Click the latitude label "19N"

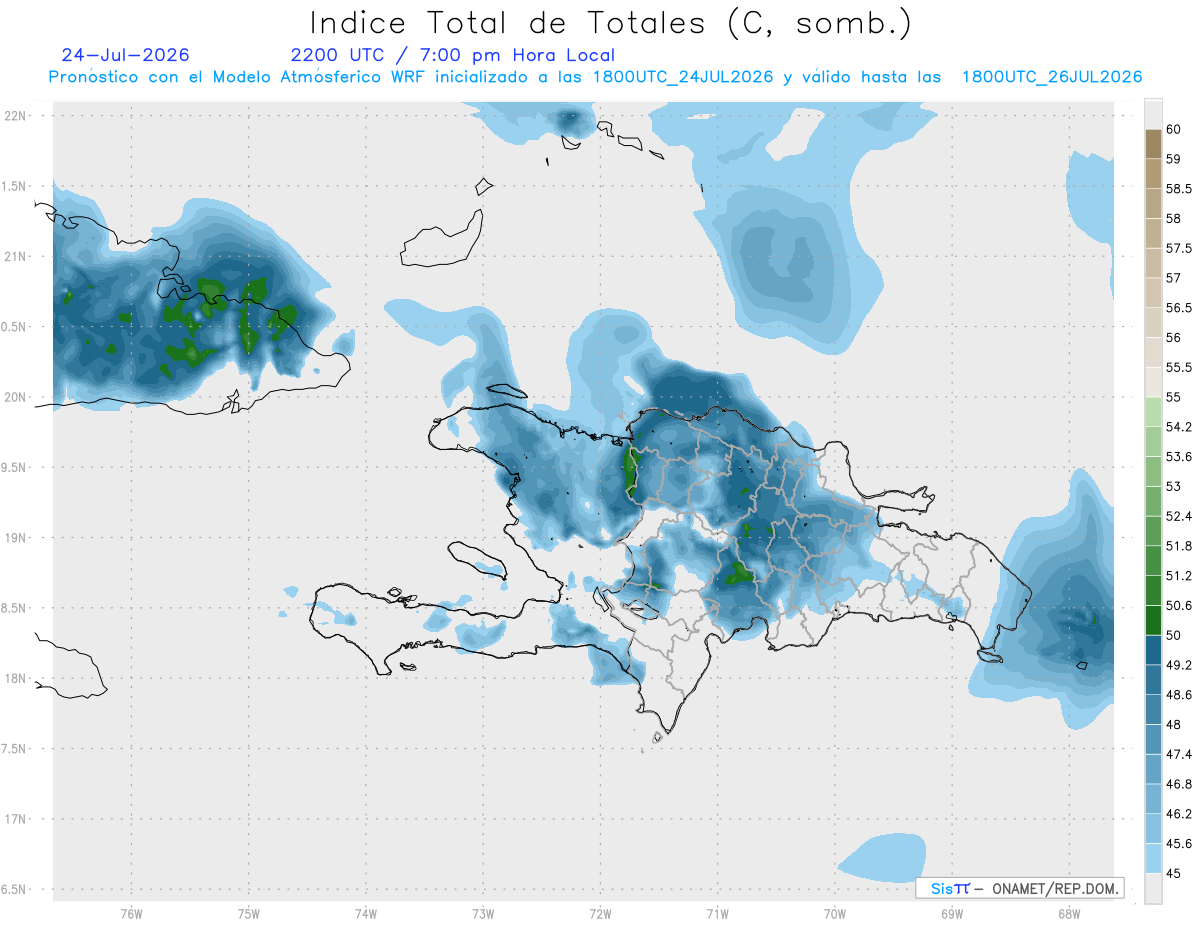(17, 537)
